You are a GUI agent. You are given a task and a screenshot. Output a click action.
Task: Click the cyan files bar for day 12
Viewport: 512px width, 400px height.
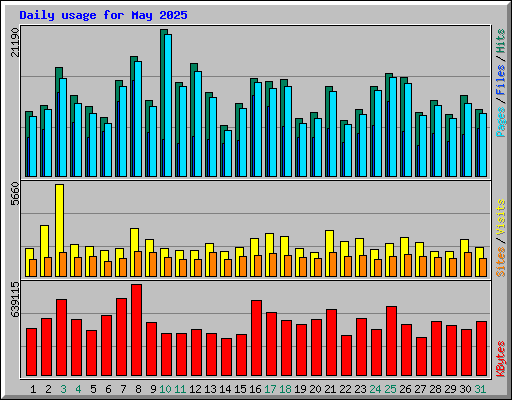coord(198,124)
